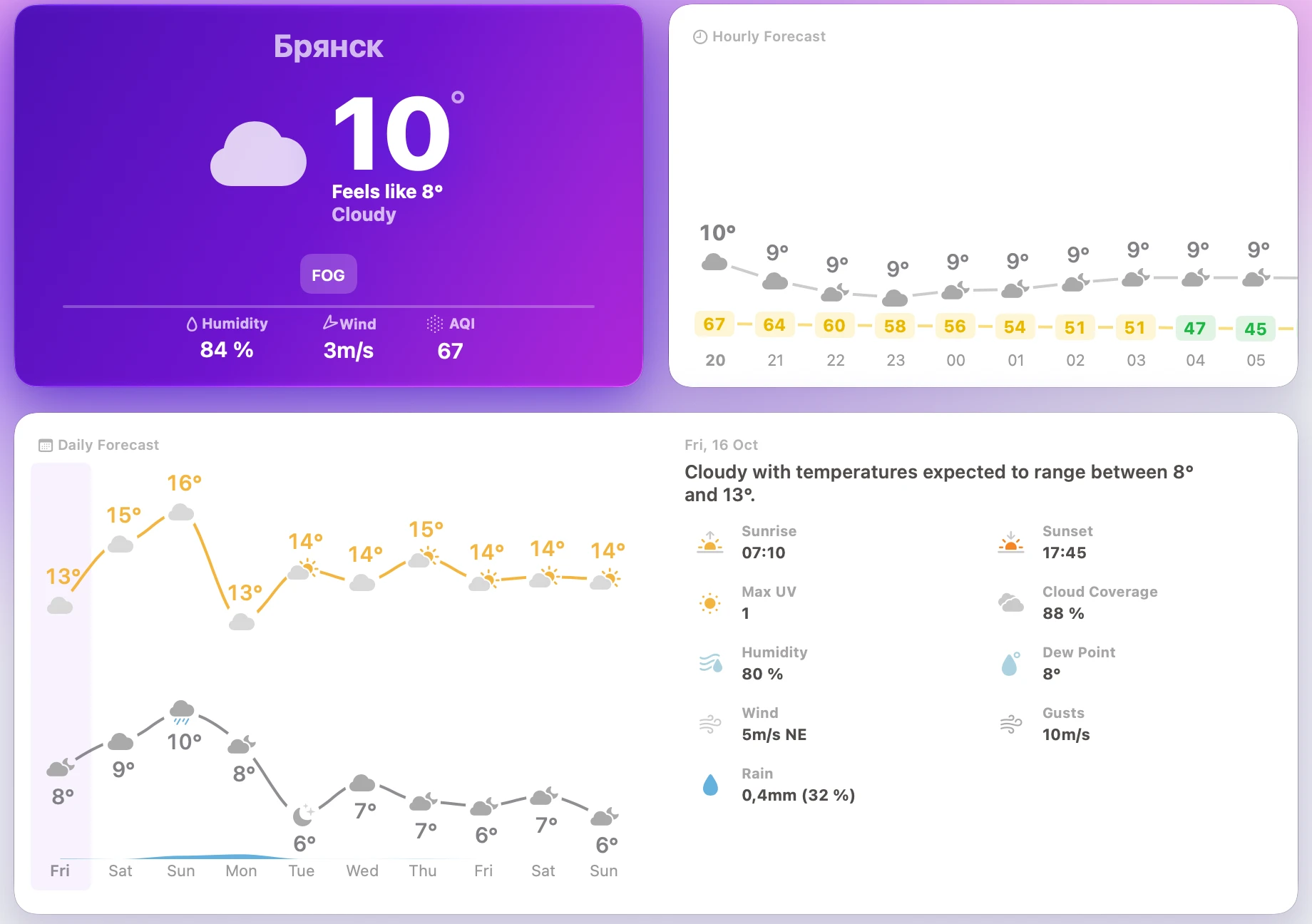Click the Rain droplet icon
1312x924 pixels.
(x=710, y=785)
